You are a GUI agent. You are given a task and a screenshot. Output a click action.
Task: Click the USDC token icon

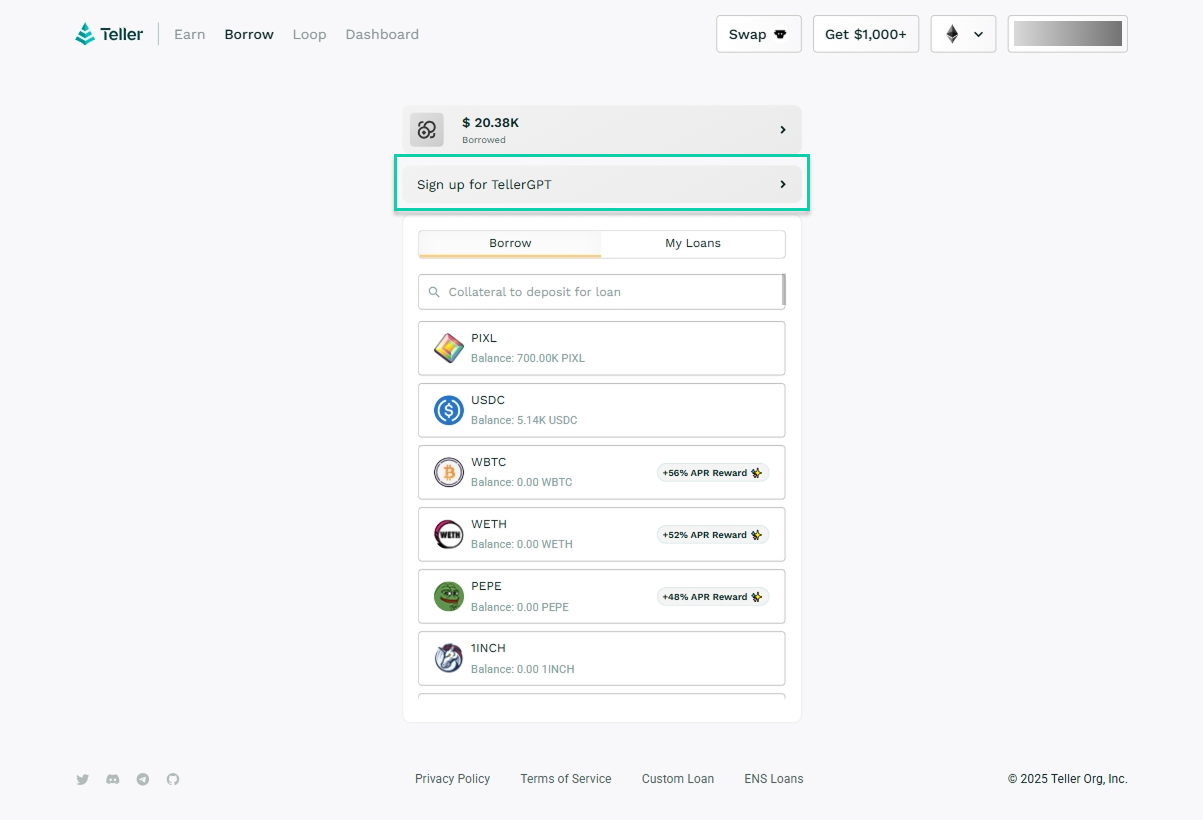(x=449, y=410)
